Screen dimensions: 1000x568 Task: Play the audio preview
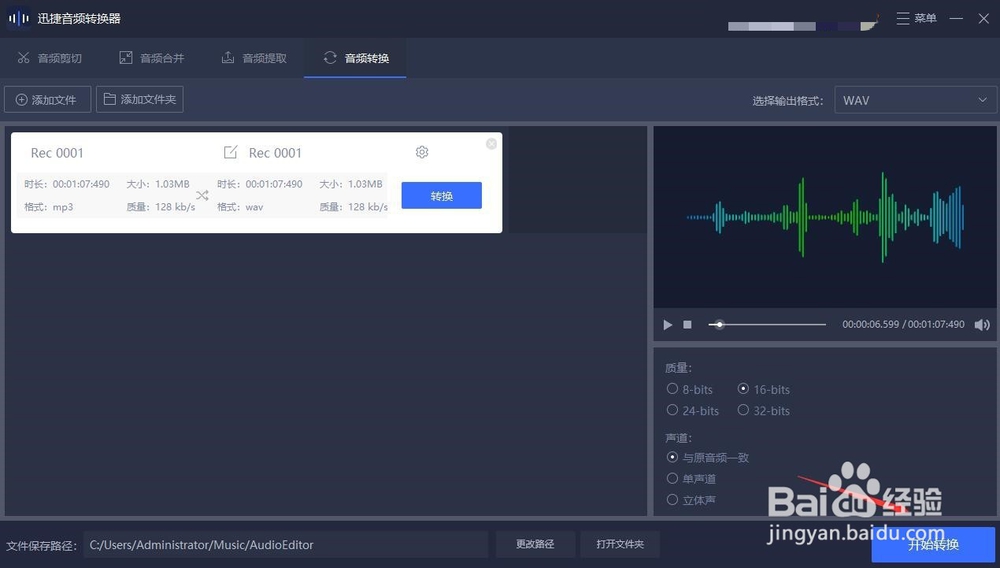(x=668, y=324)
